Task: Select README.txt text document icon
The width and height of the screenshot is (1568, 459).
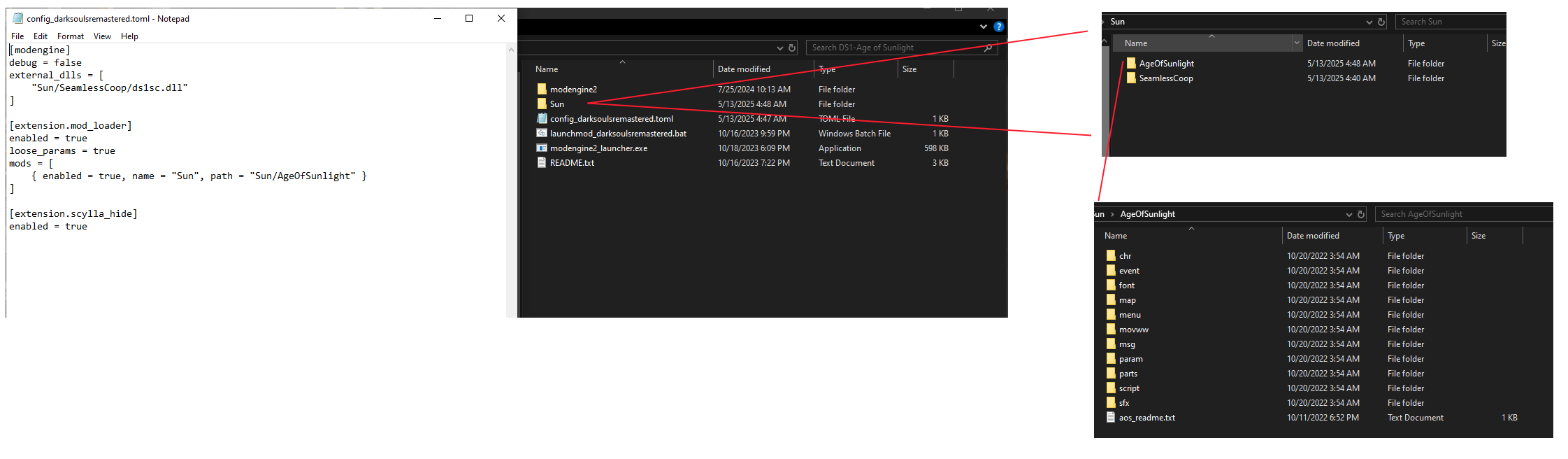Action: [542, 162]
